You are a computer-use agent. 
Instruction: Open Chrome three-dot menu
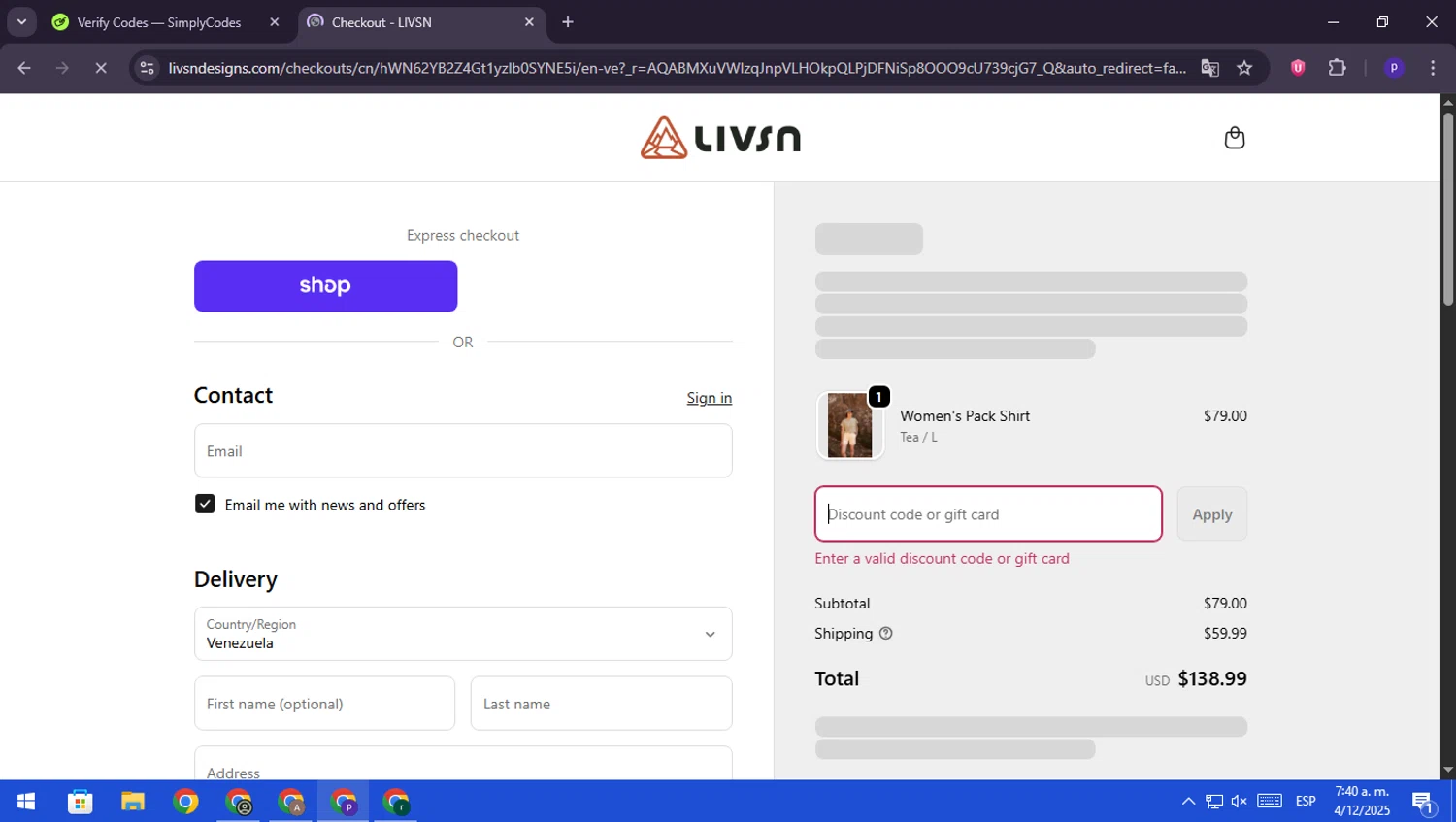coord(1433,68)
